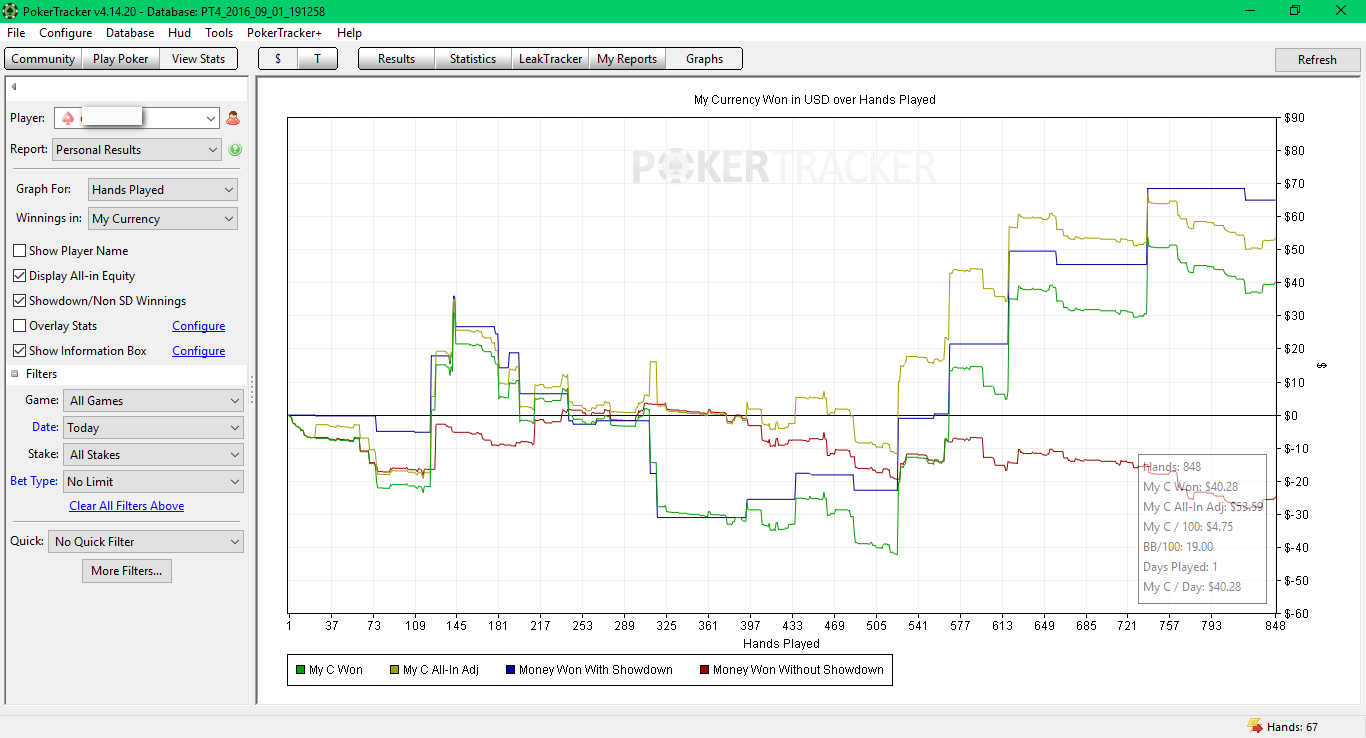Click the green My C Won legend swatch
The width and height of the screenshot is (1366, 738).
300,670
